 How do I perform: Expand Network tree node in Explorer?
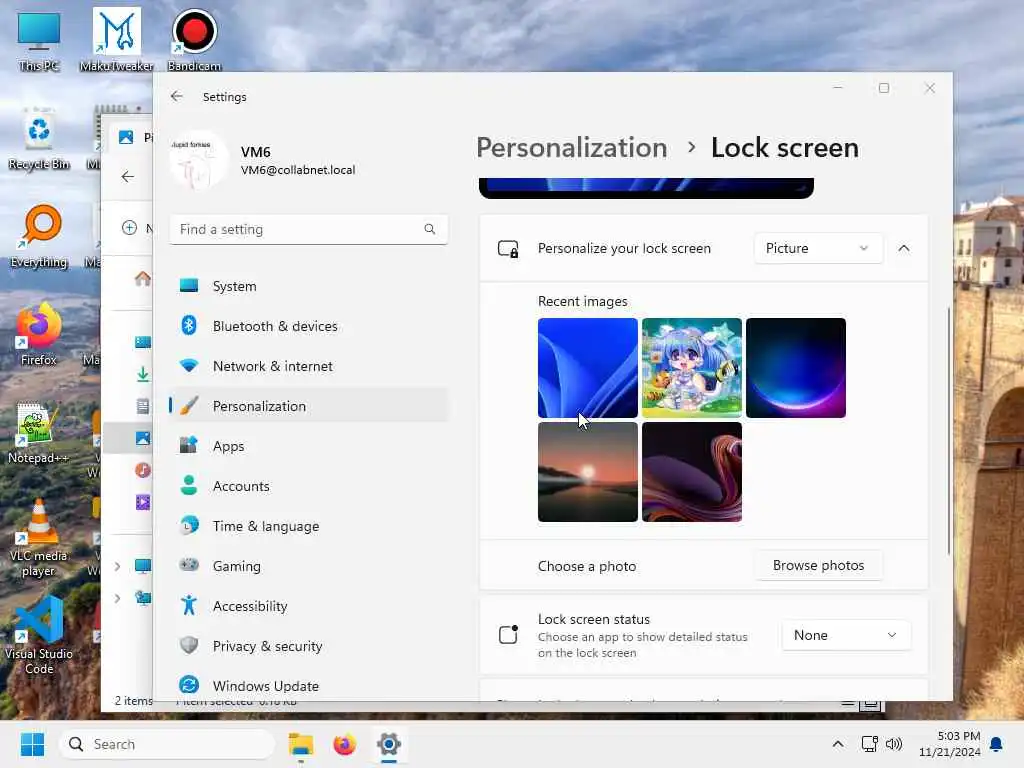(x=118, y=598)
